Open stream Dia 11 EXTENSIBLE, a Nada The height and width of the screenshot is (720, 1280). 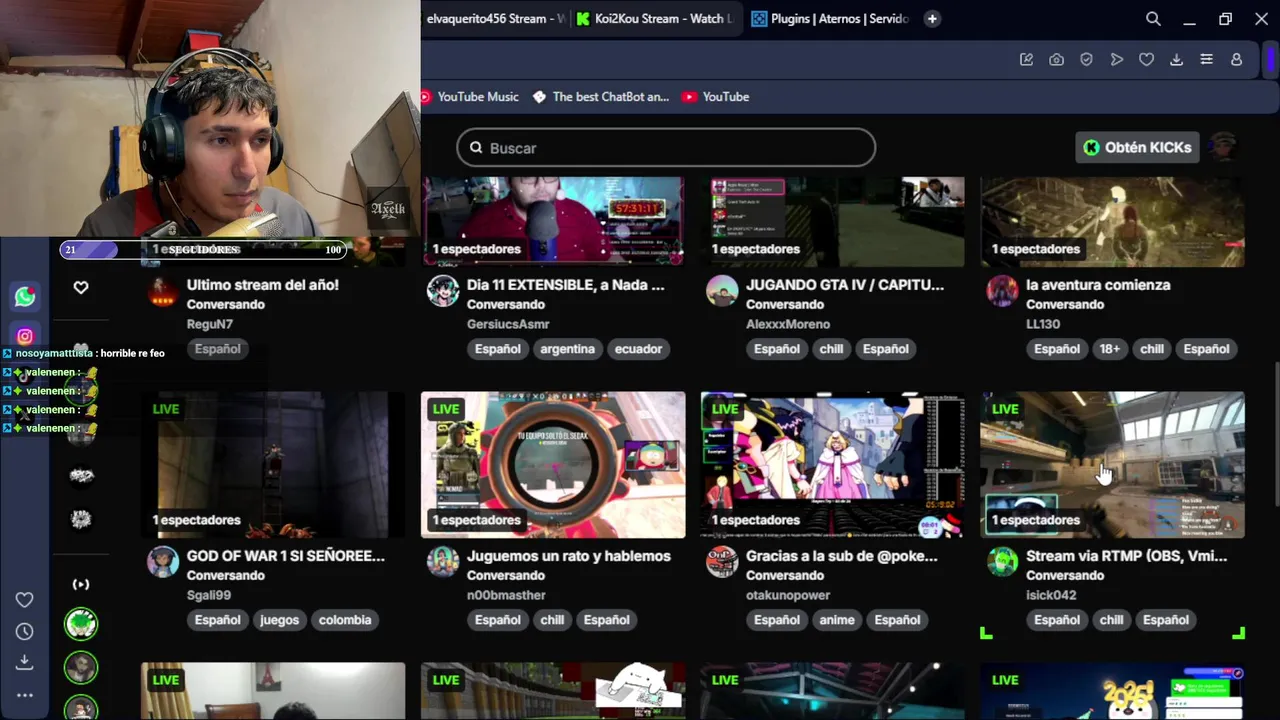(565, 285)
